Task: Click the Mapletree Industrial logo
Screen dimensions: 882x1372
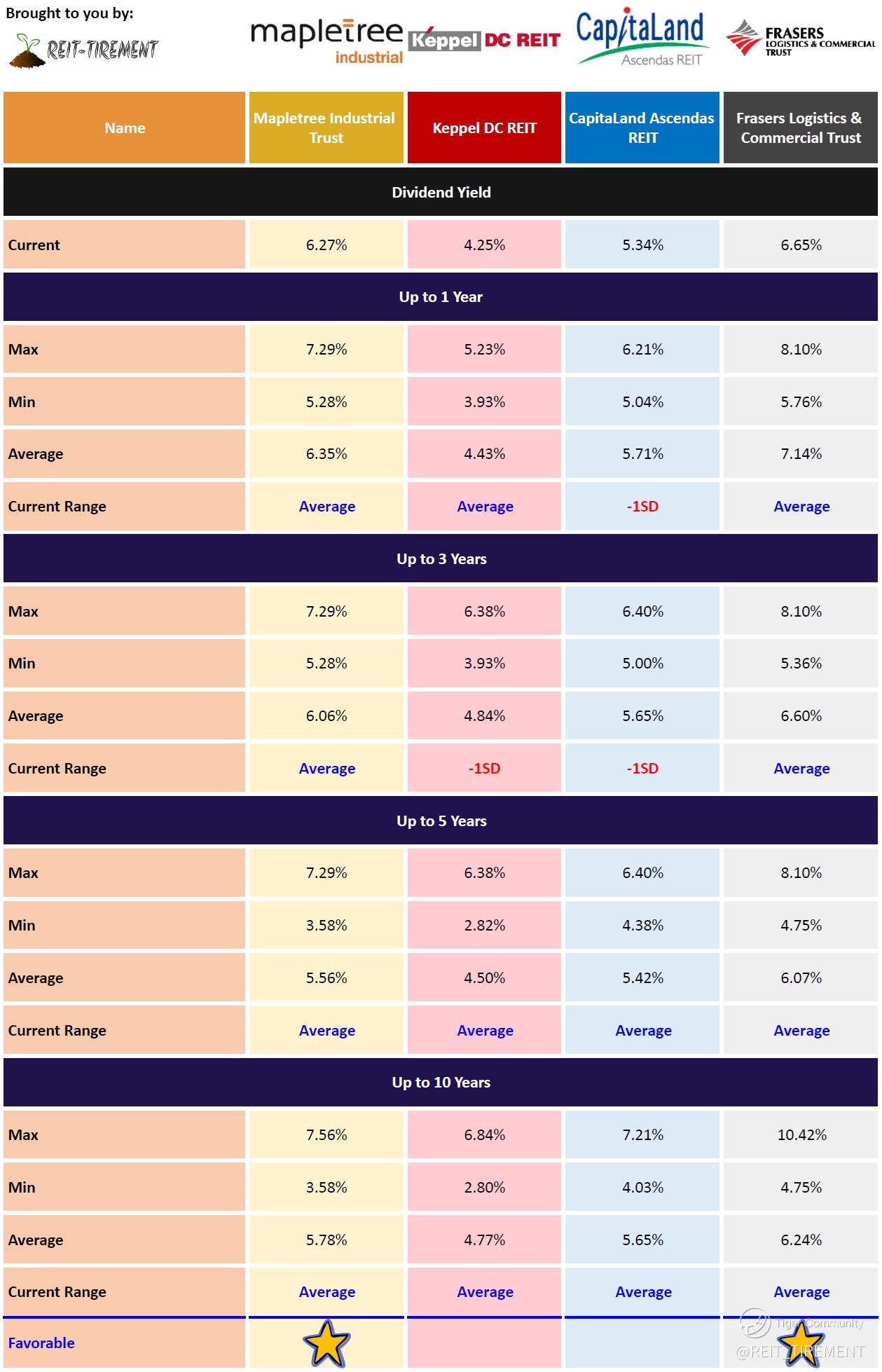Action: tap(326, 41)
